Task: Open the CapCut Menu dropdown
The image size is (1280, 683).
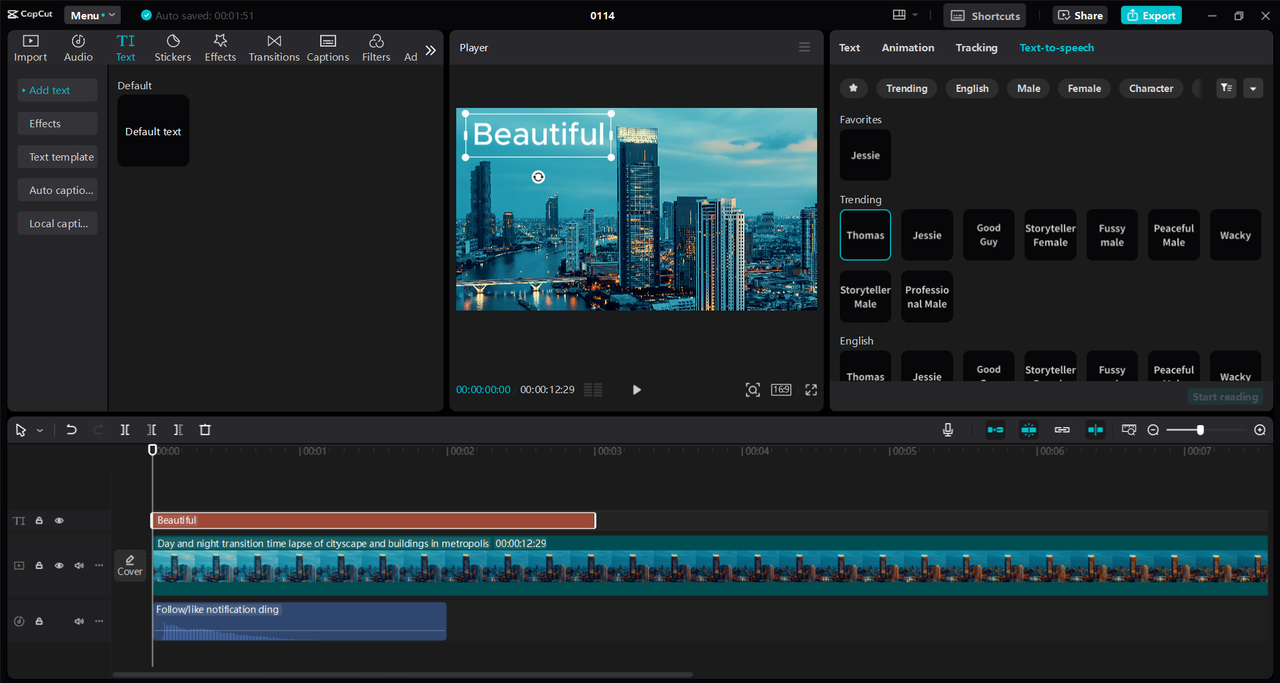Action: [92, 15]
